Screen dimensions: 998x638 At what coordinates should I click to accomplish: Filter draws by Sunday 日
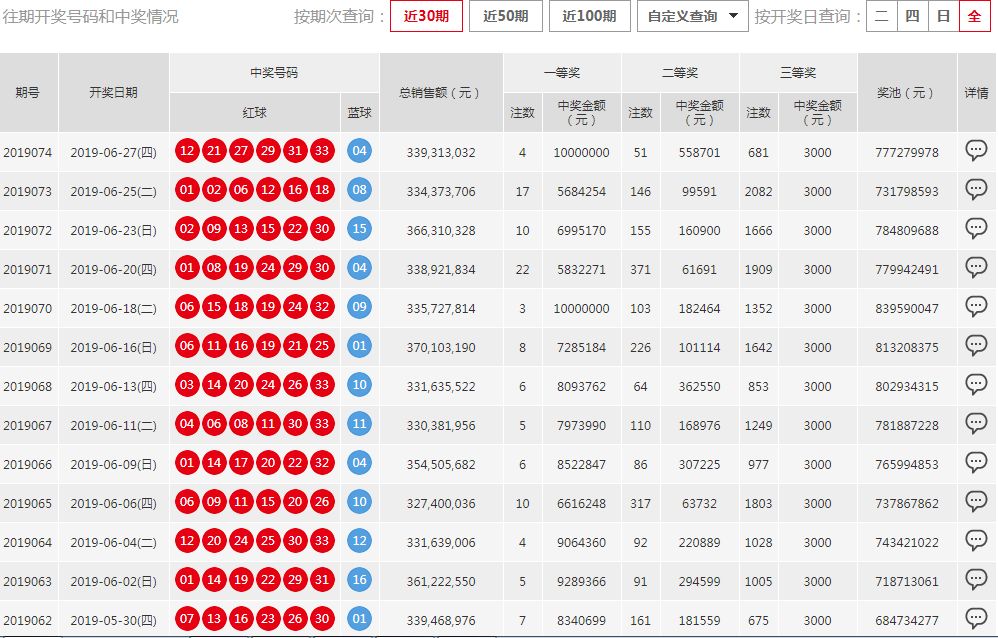click(943, 16)
